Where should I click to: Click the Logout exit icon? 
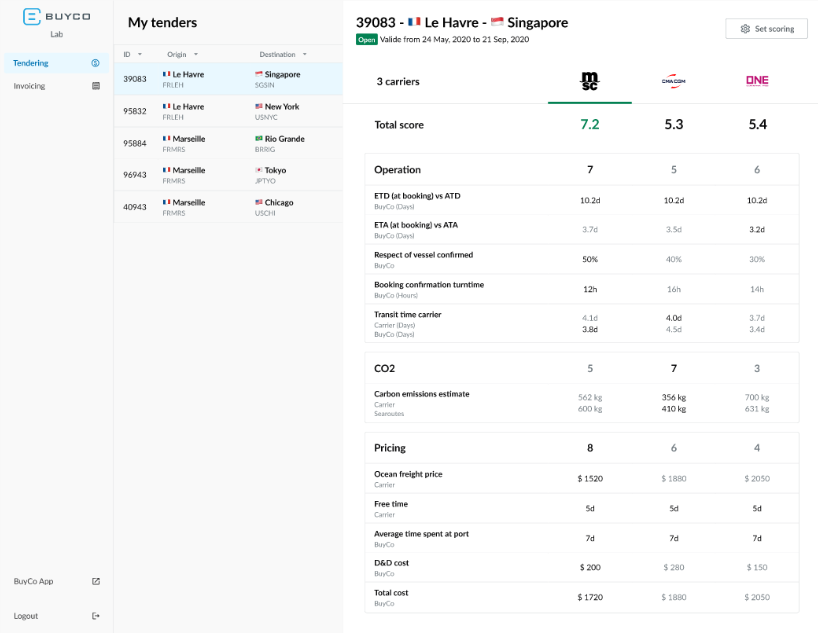pyautogui.click(x=96, y=616)
